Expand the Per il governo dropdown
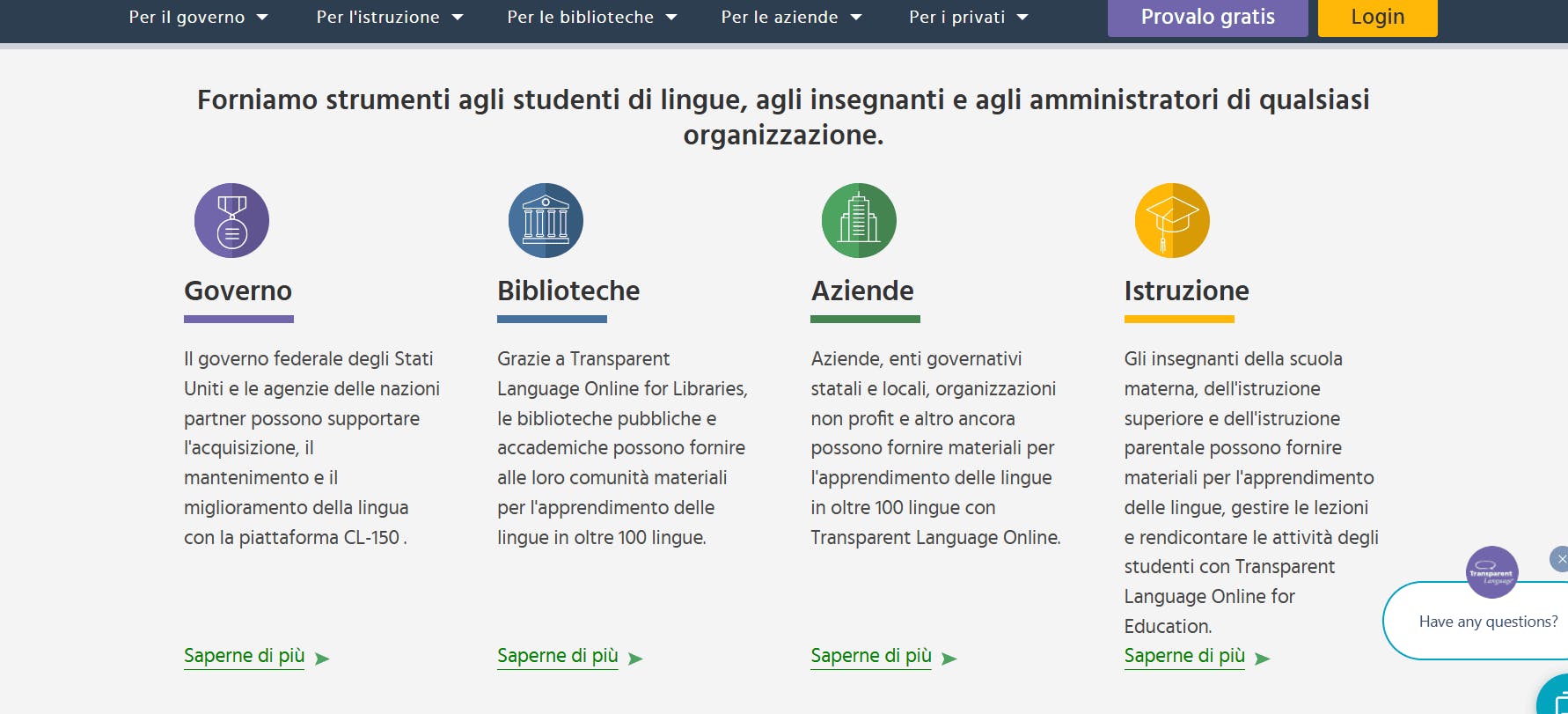 [198, 17]
